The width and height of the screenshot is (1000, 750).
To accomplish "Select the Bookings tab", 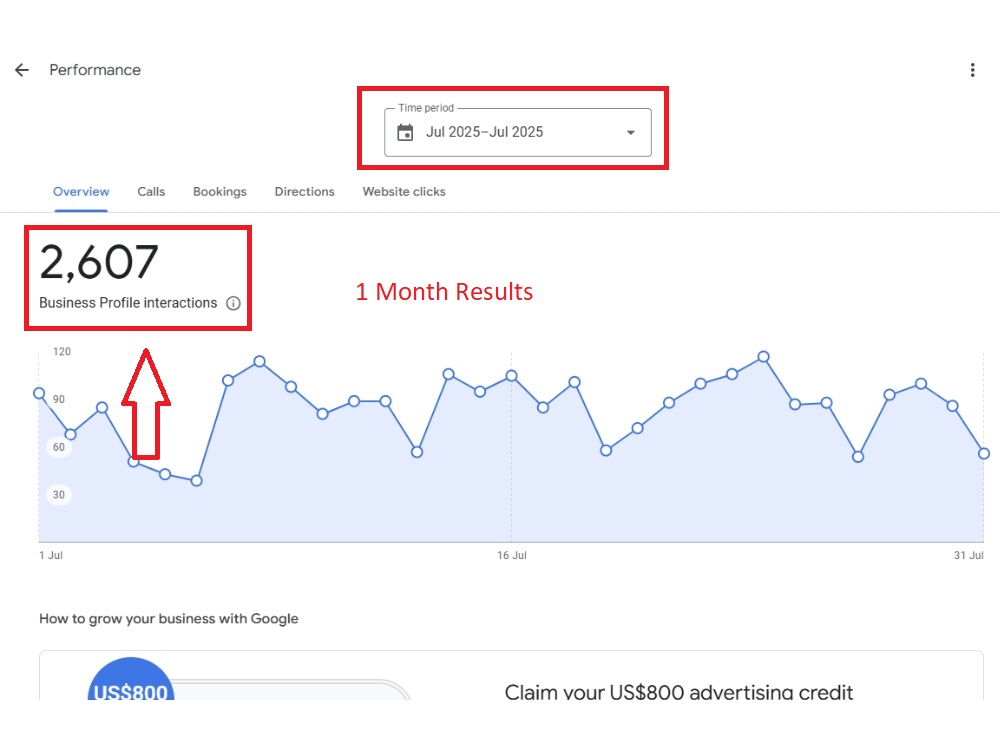I will coord(219,192).
